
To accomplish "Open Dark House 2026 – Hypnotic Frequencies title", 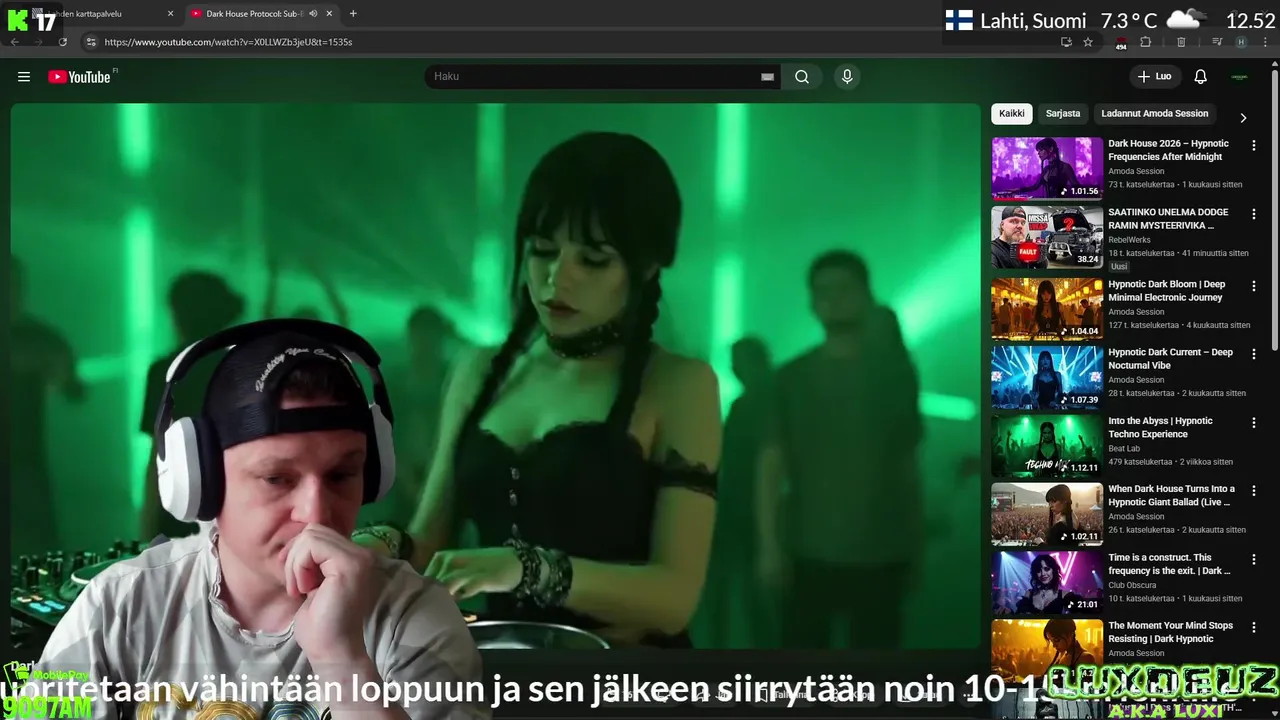I will click(1168, 150).
